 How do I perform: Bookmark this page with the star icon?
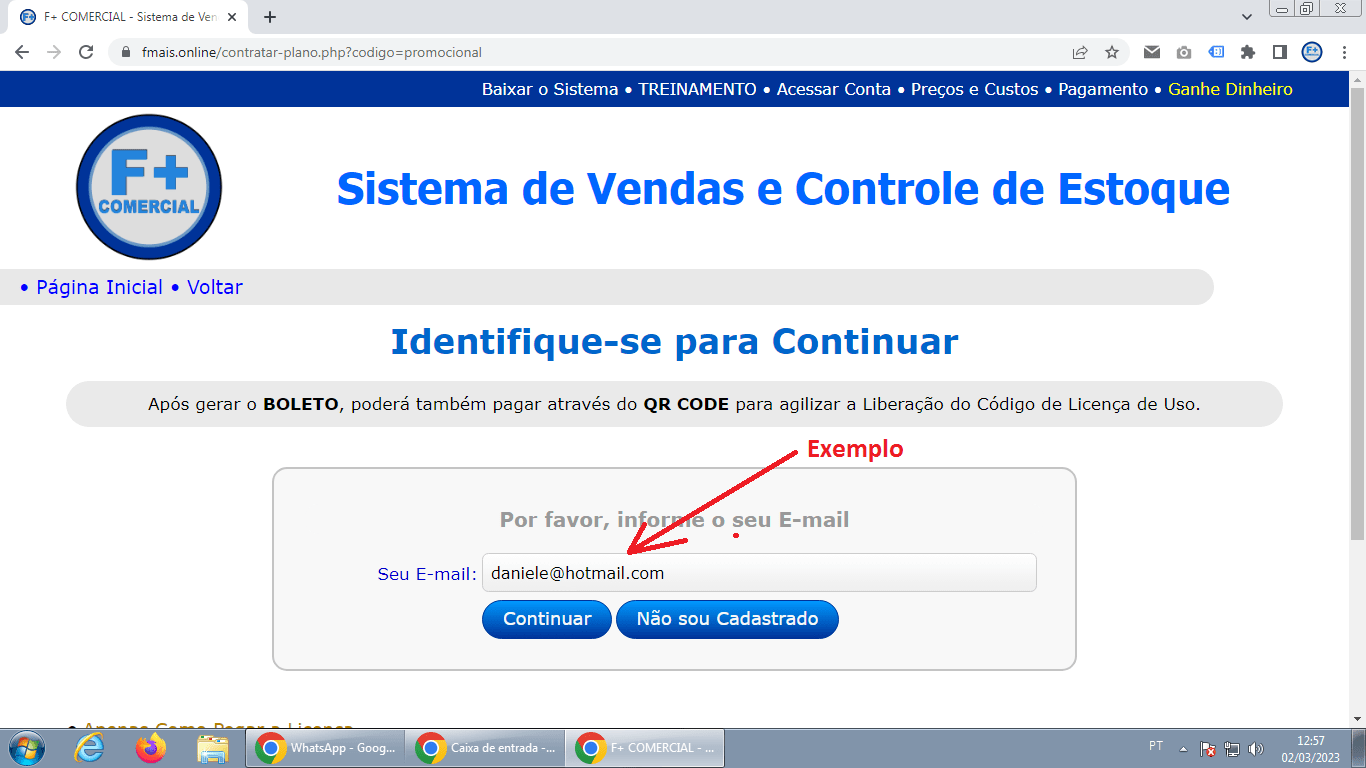click(1112, 52)
